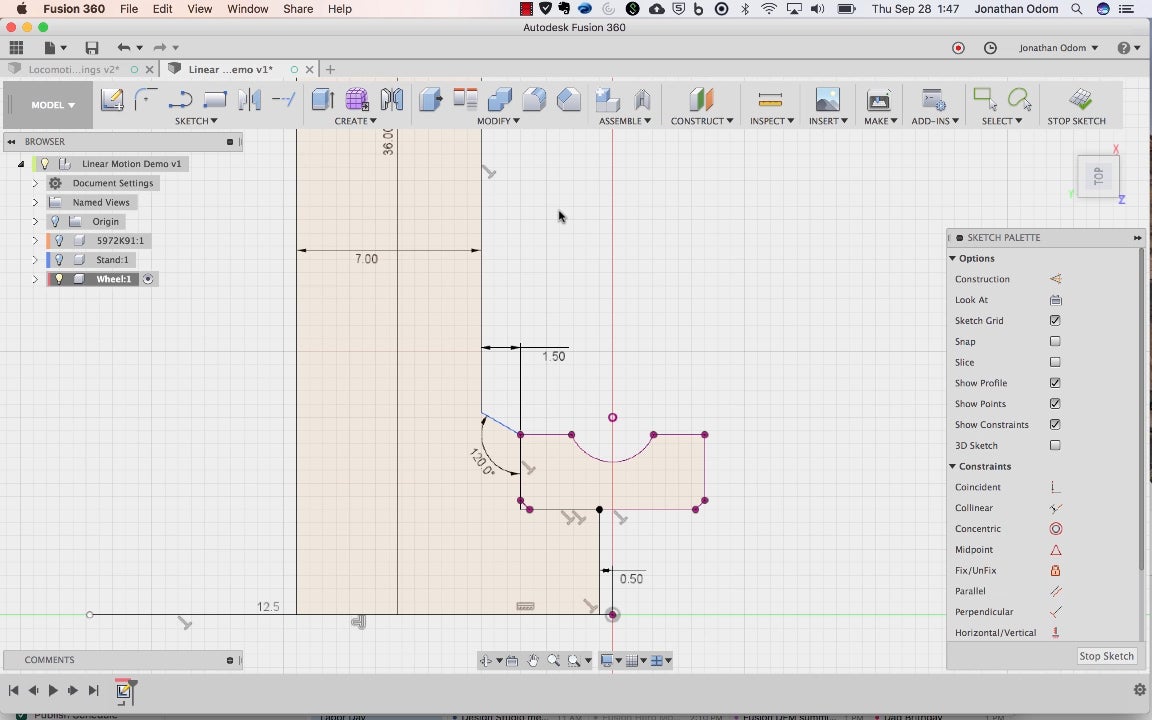Click the Offset Plane construct icon
The image size is (1152, 720).
[701, 99]
